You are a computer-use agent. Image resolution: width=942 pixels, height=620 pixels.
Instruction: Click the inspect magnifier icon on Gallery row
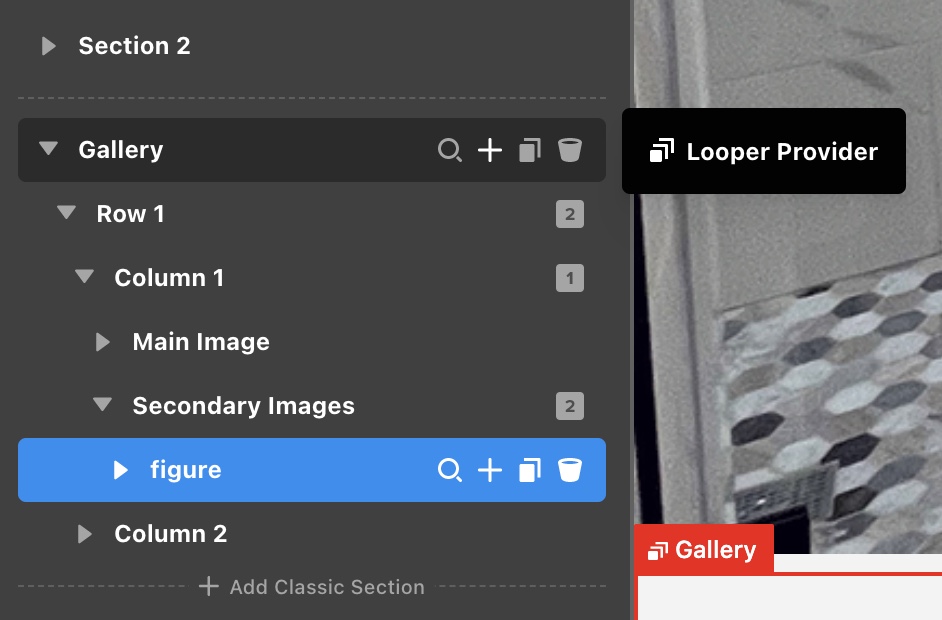point(450,151)
